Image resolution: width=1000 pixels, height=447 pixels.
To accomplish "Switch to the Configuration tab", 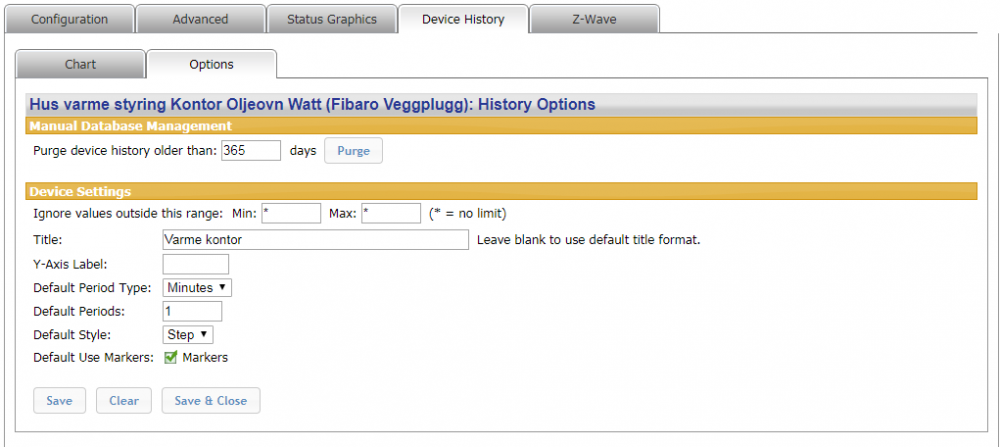I will coord(69,19).
